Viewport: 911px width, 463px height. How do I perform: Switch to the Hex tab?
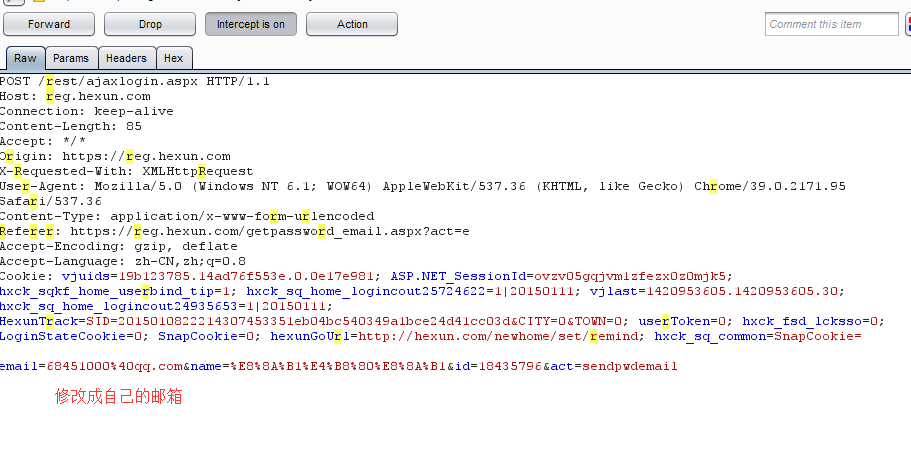pos(173,59)
